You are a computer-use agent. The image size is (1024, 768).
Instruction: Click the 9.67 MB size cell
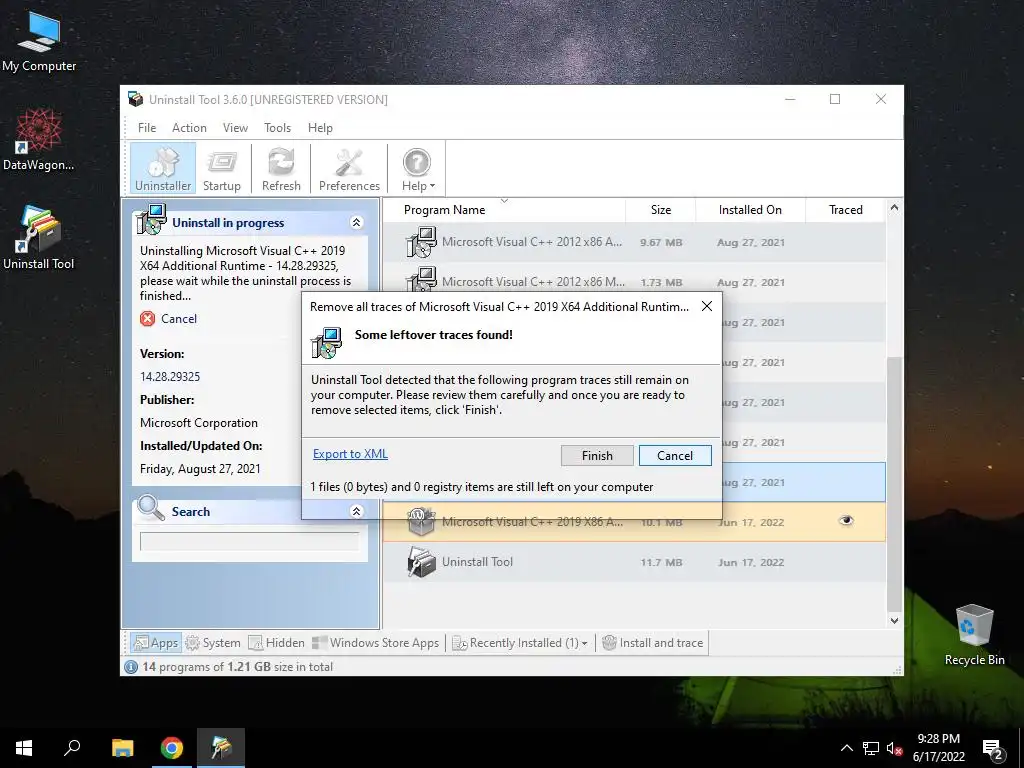coord(661,242)
